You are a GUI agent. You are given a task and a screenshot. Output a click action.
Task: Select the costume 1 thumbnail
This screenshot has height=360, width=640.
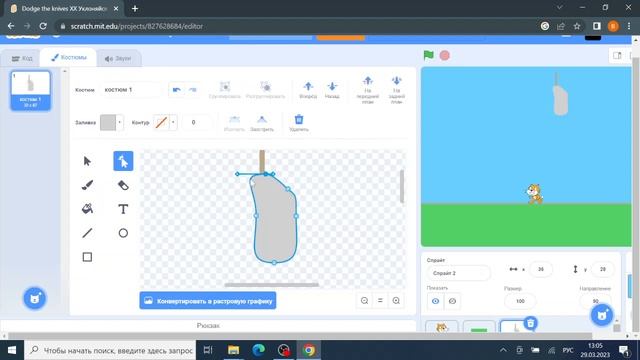[x=31, y=90]
